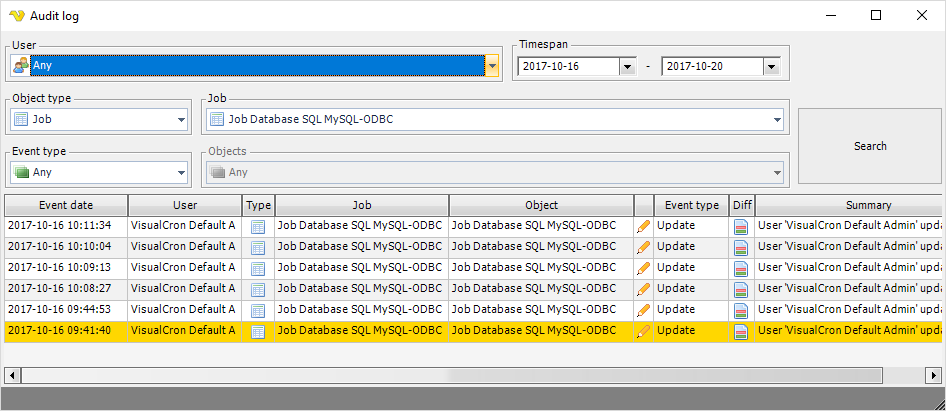Click the Diff icon in the 10:09:13 row
The width and height of the screenshot is (946, 411).
click(x=741, y=268)
